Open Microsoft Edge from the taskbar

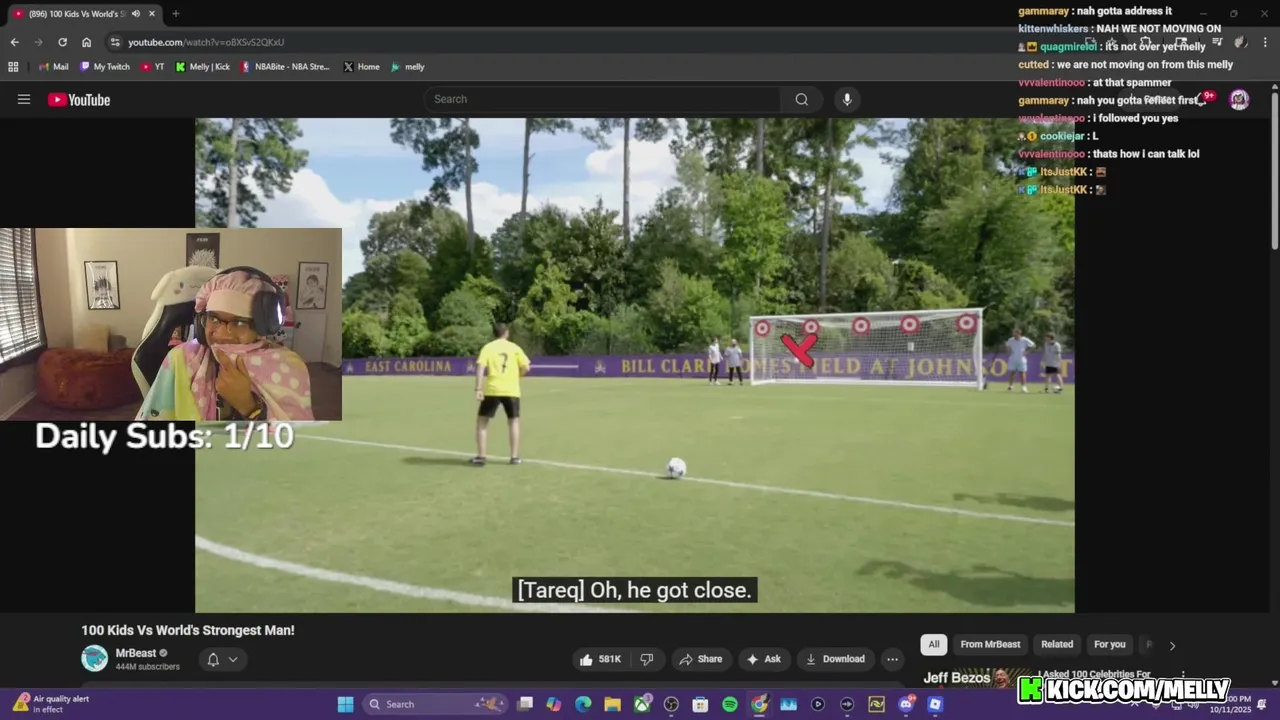click(x=583, y=704)
